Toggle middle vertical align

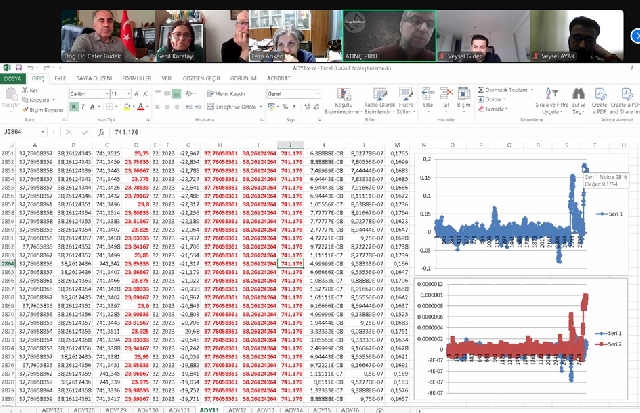tap(167, 93)
